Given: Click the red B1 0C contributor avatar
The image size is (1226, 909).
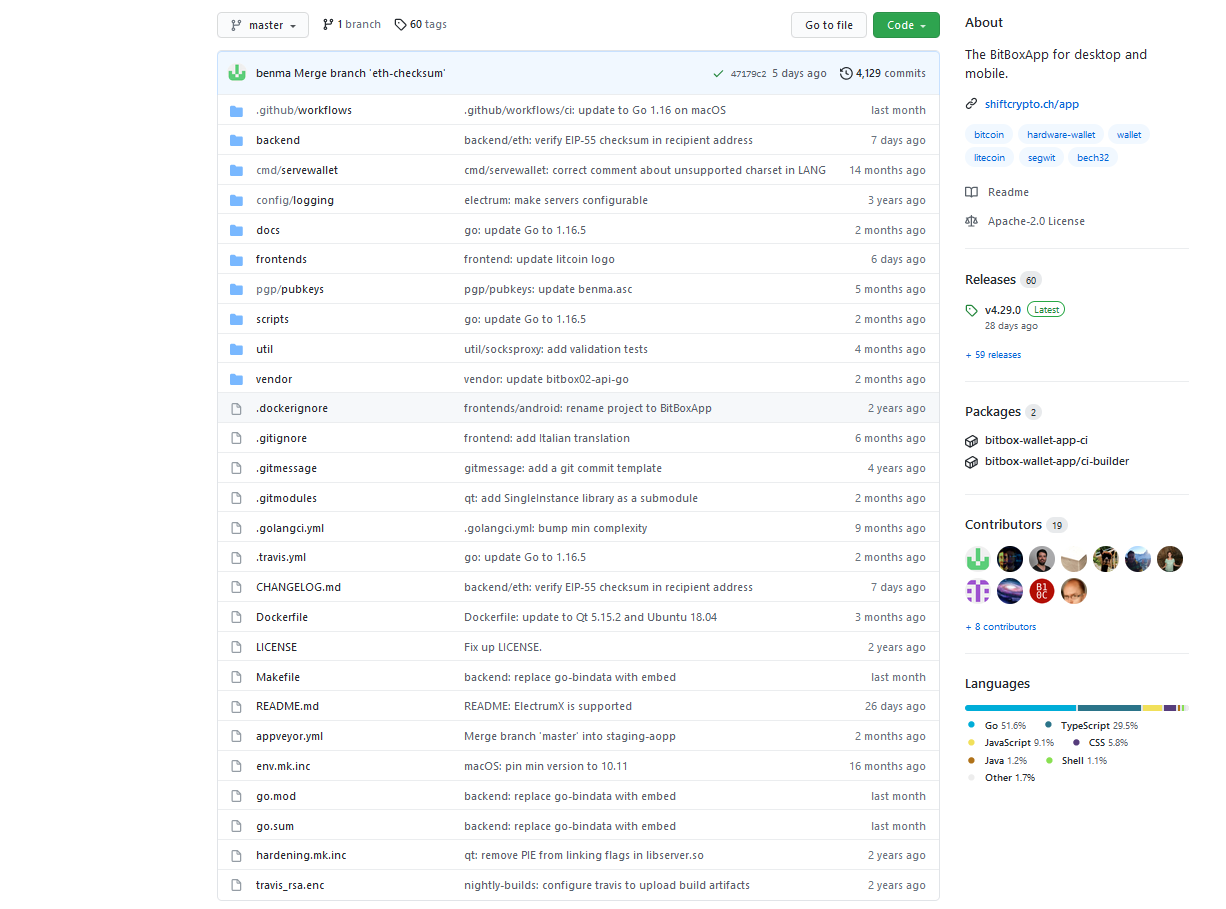Looking at the screenshot, I should (1042, 591).
